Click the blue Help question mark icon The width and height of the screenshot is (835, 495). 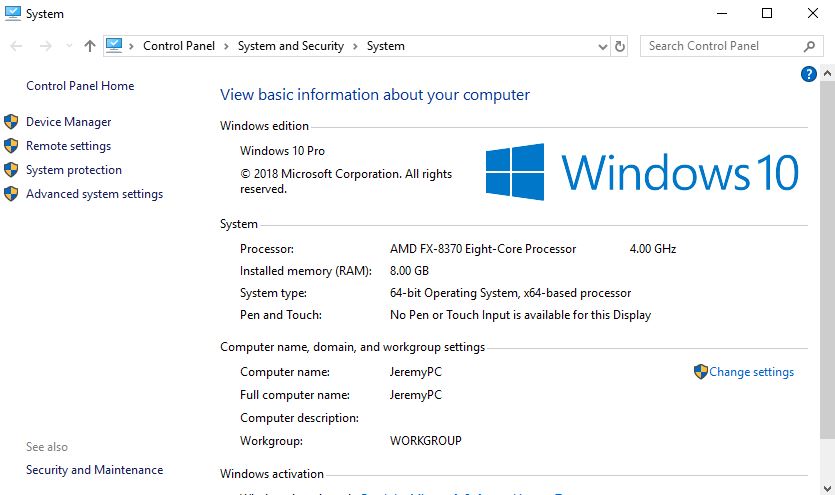(x=809, y=74)
